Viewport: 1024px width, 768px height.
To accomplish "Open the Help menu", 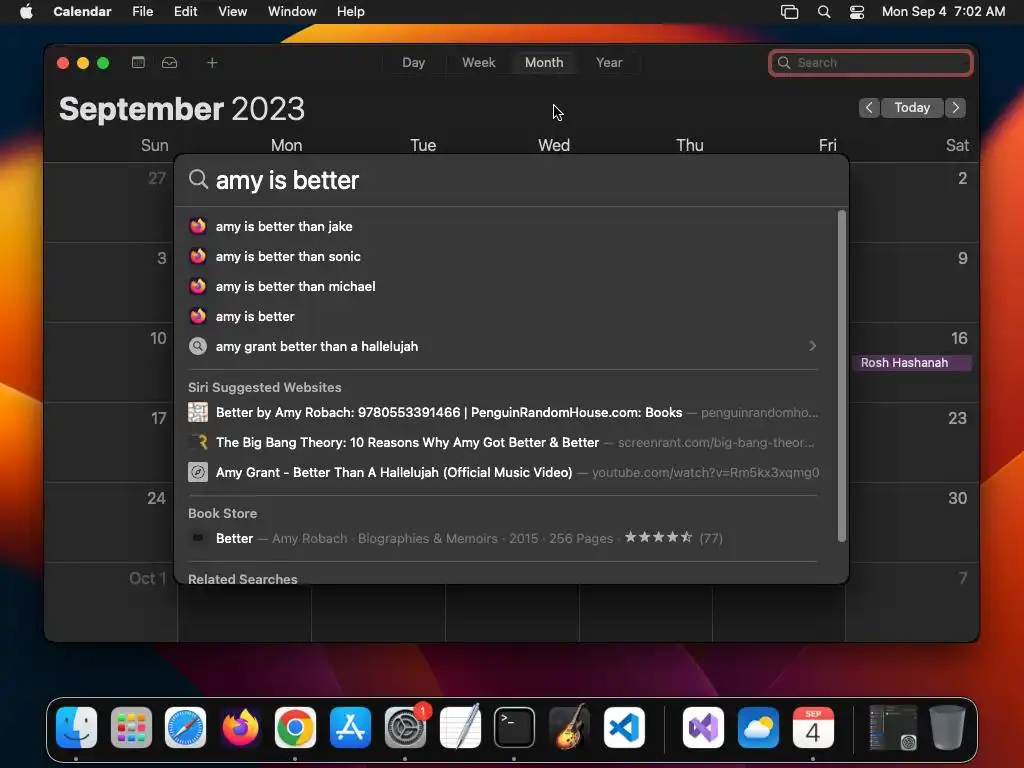I will pyautogui.click(x=351, y=12).
